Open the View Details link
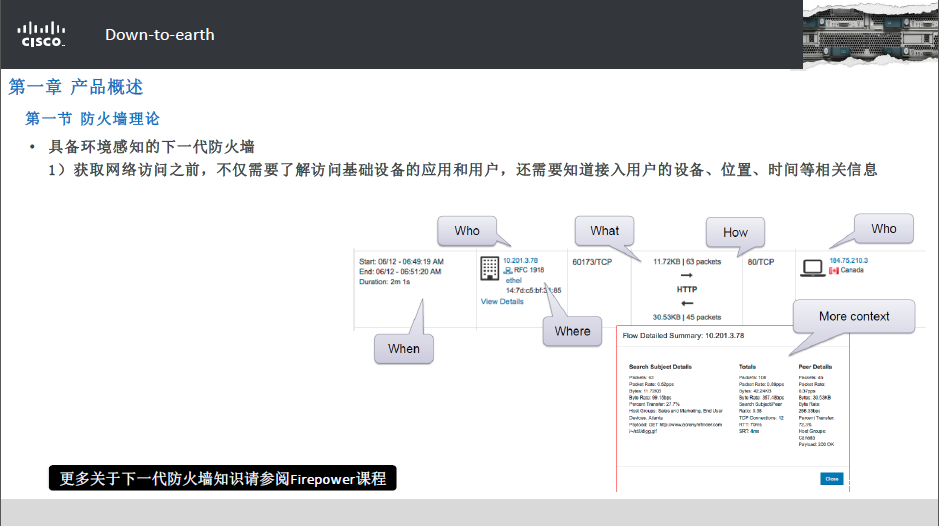Screen dimensions: 939x526 click(x=502, y=301)
